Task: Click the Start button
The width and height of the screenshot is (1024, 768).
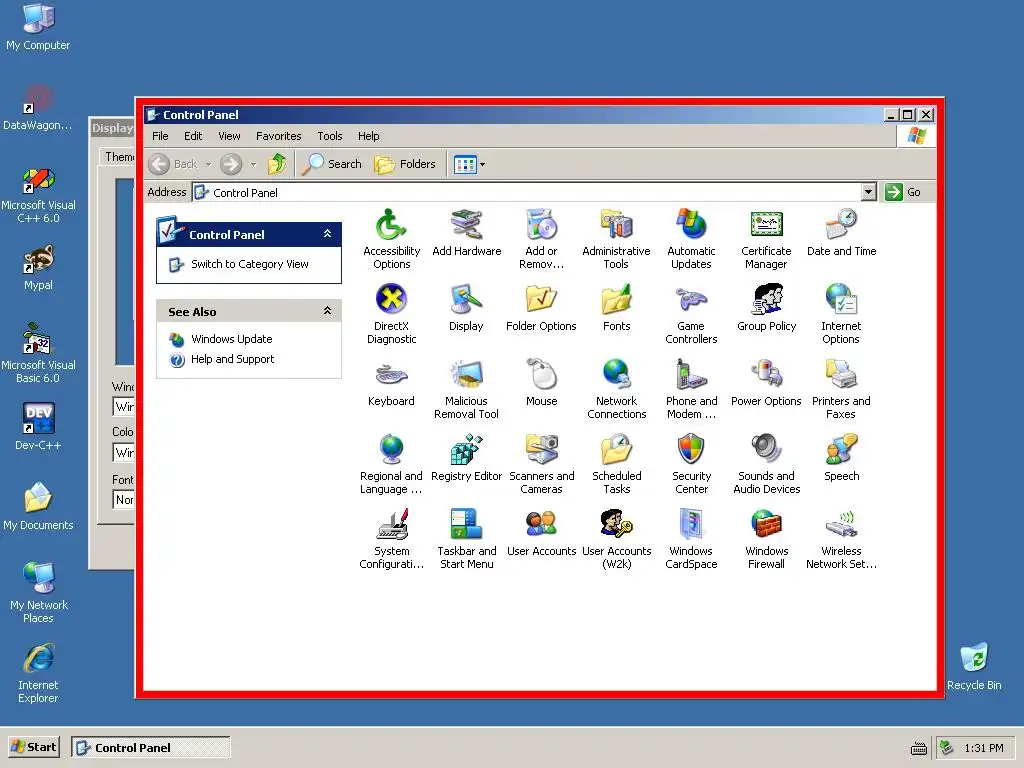Action: coord(34,746)
